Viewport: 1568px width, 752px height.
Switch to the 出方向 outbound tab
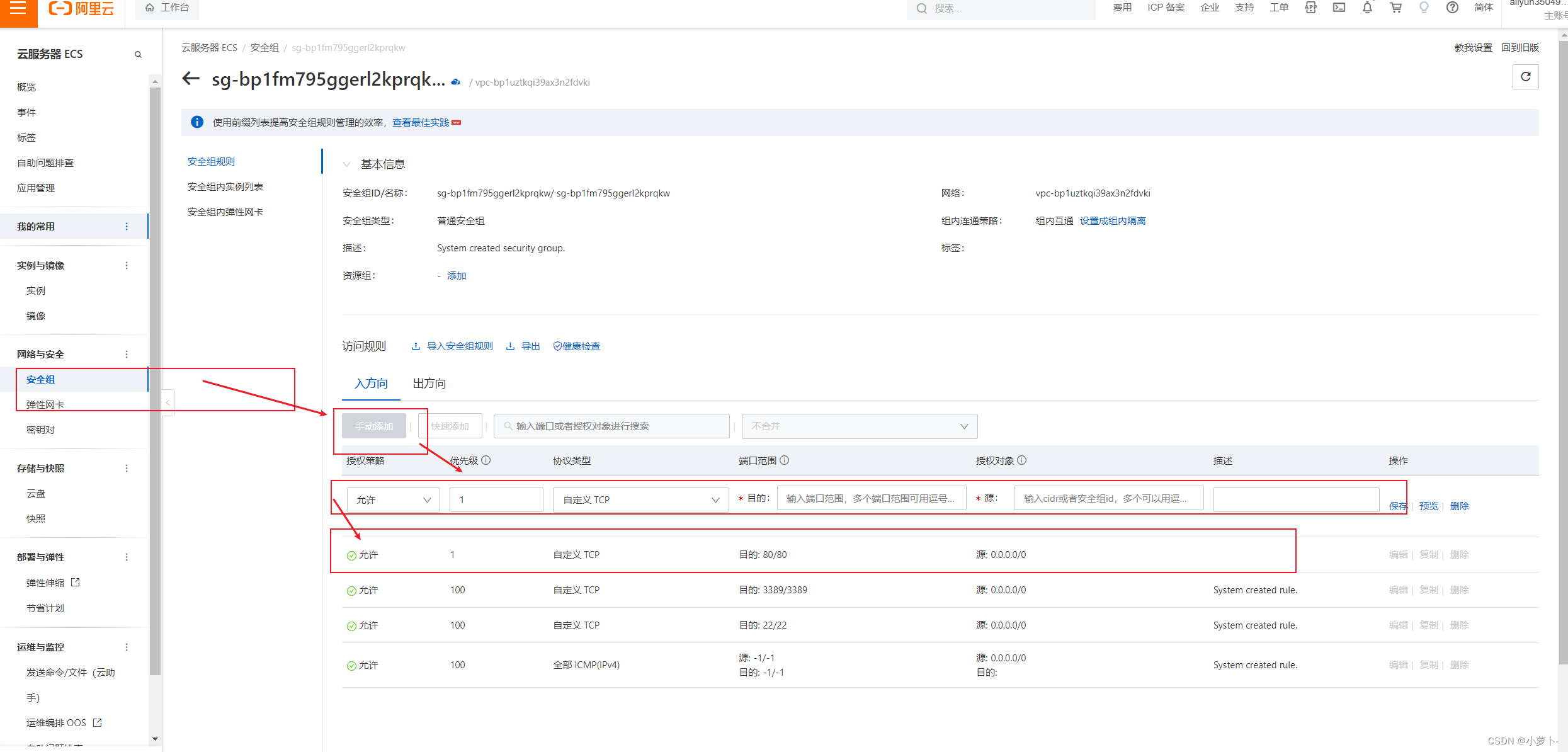429,383
